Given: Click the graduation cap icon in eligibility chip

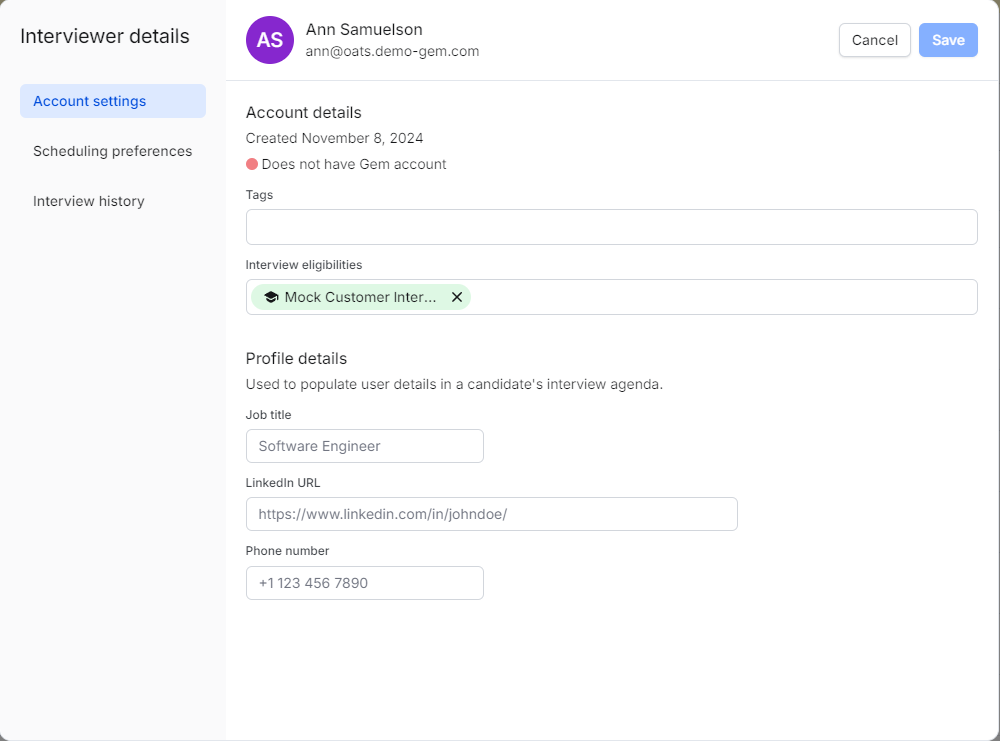Looking at the screenshot, I should (x=271, y=297).
